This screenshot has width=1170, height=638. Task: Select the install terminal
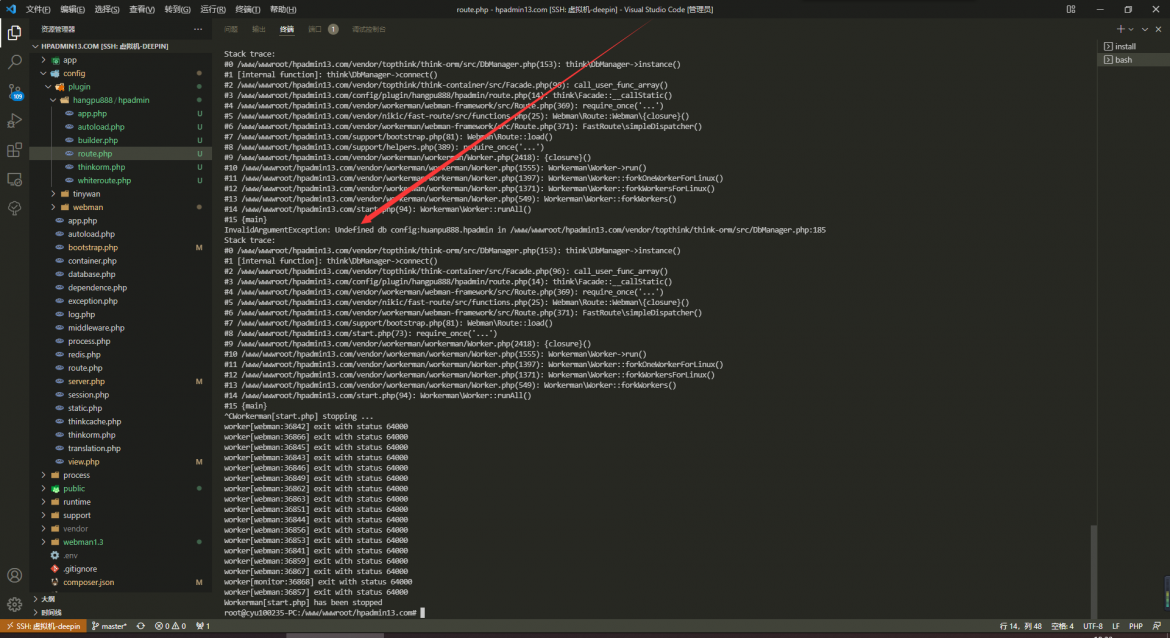pos(1133,46)
